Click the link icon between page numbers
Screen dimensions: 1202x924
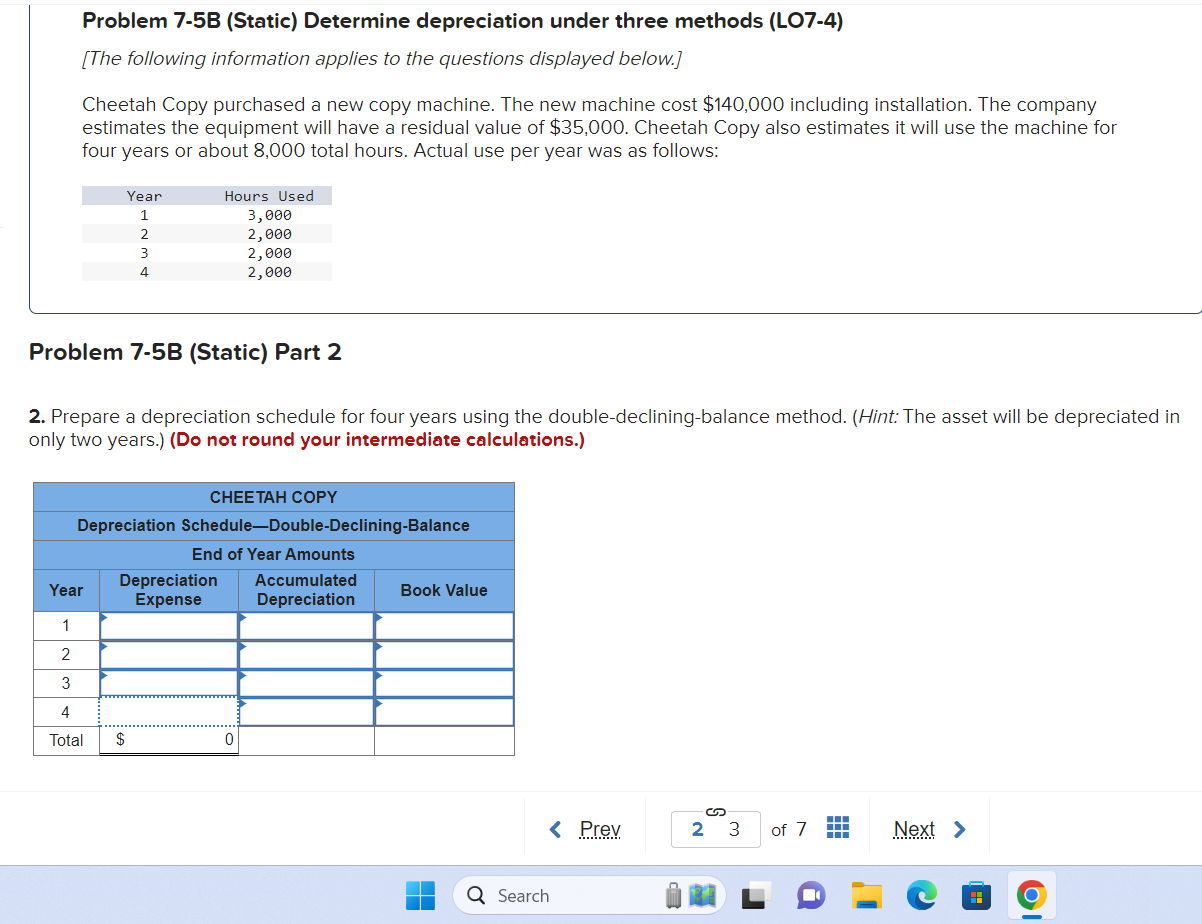tap(715, 812)
